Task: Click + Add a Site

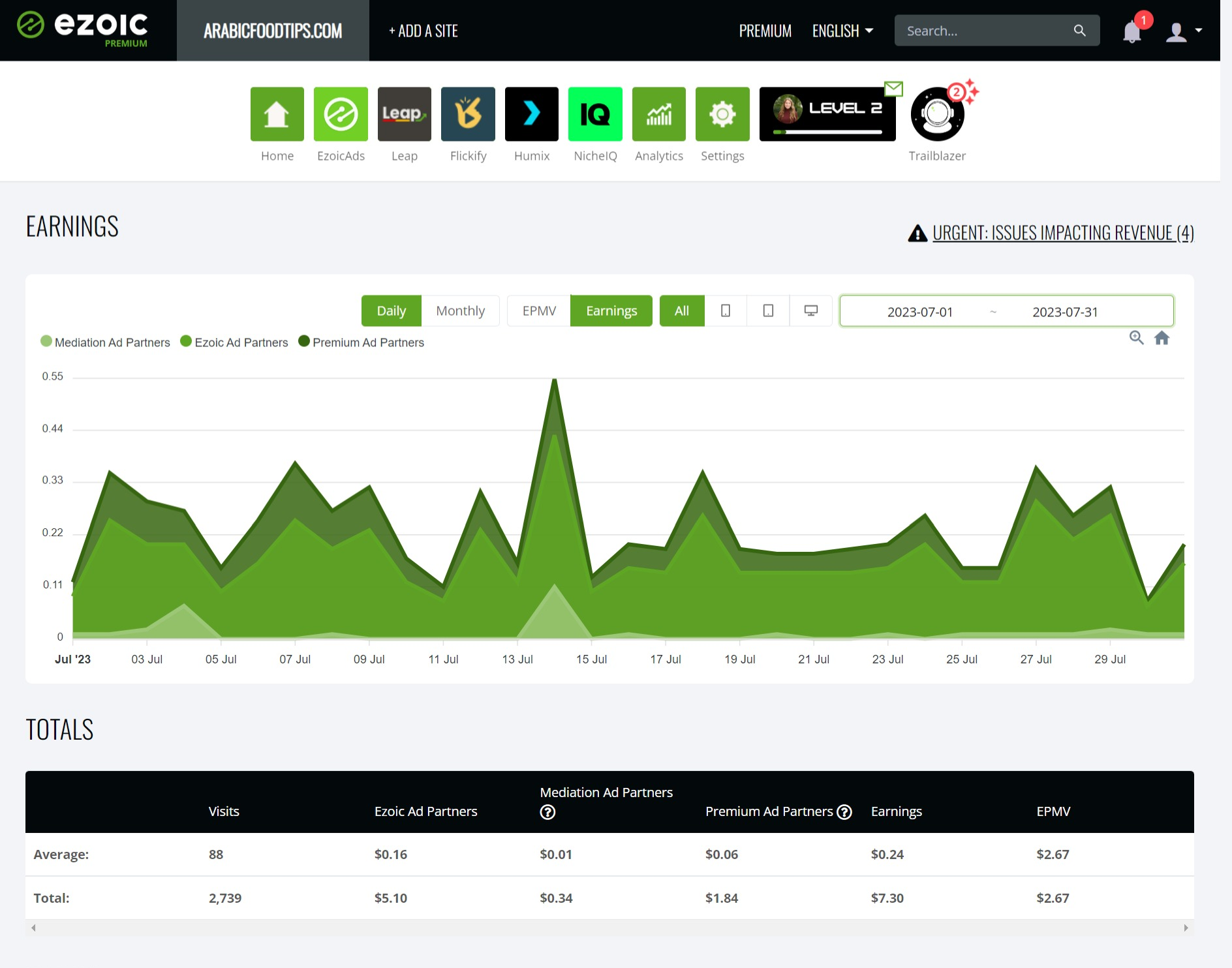Action: pos(423,31)
